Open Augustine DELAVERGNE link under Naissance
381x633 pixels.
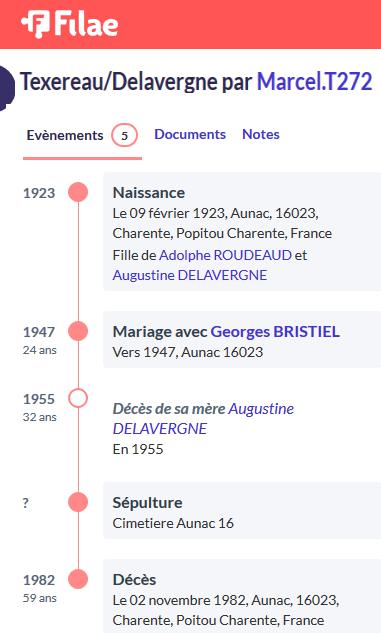[x=190, y=275]
